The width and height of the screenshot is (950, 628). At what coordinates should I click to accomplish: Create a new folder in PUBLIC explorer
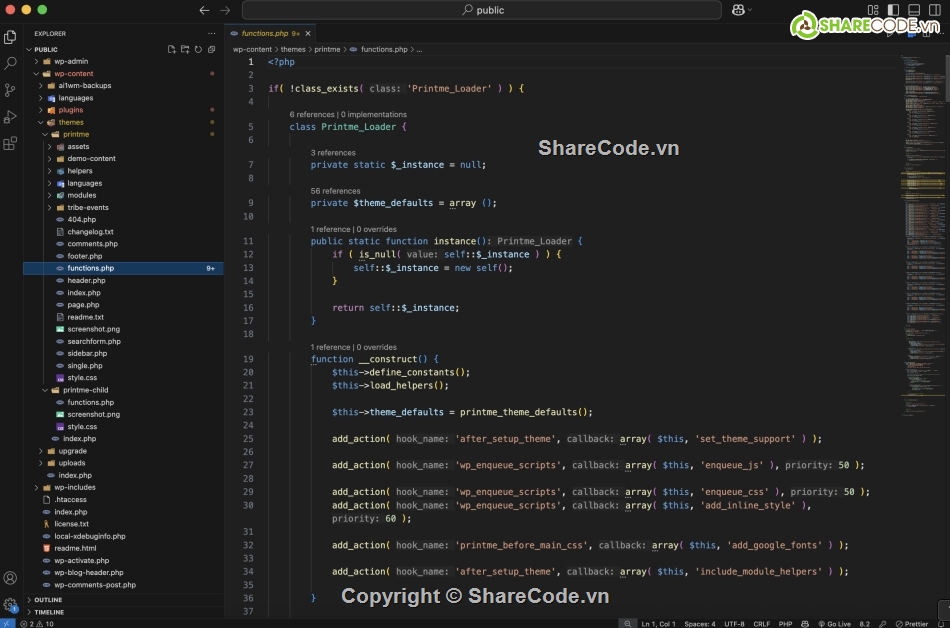(185, 50)
